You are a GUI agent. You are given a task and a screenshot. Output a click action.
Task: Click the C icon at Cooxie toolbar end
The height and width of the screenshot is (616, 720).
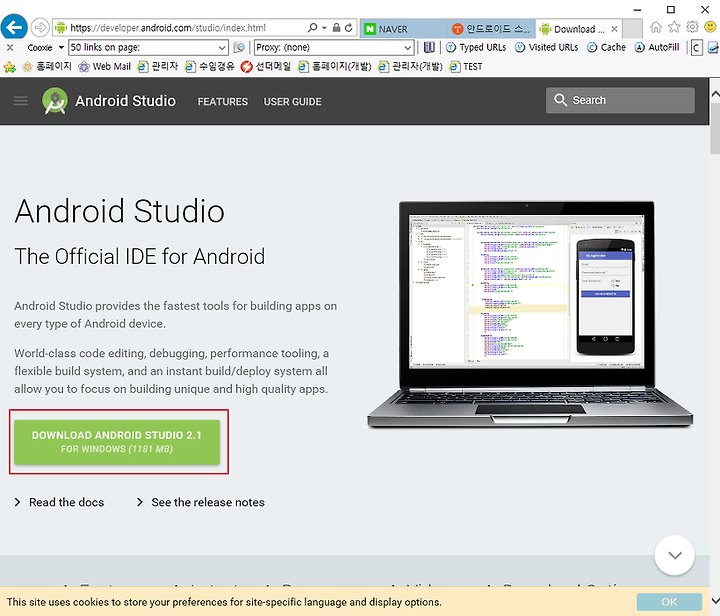697,47
